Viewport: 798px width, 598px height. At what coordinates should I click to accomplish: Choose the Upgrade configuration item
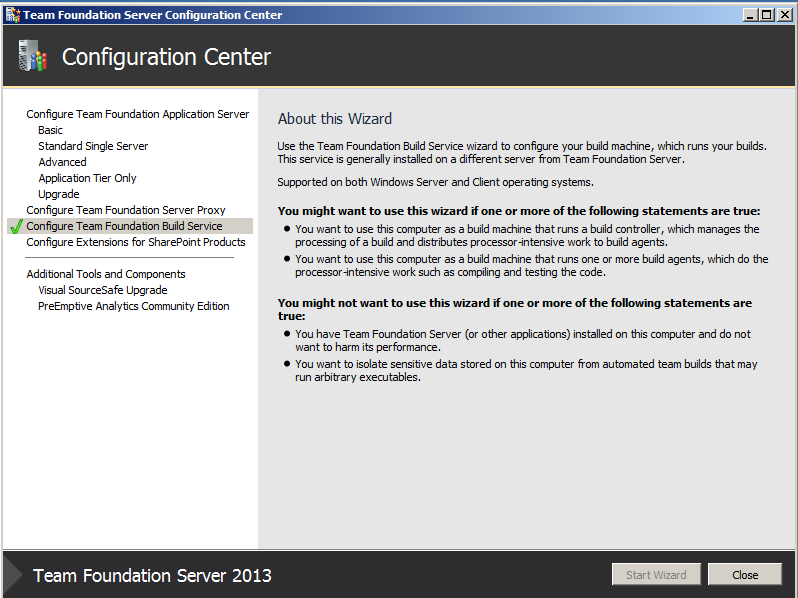tap(59, 194)
